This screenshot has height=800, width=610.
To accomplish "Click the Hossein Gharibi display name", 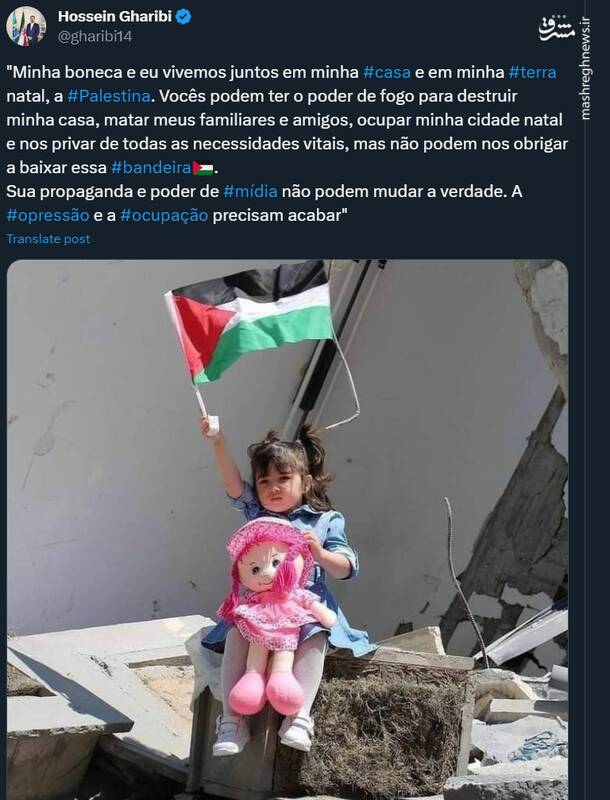I will pos(115,16).
